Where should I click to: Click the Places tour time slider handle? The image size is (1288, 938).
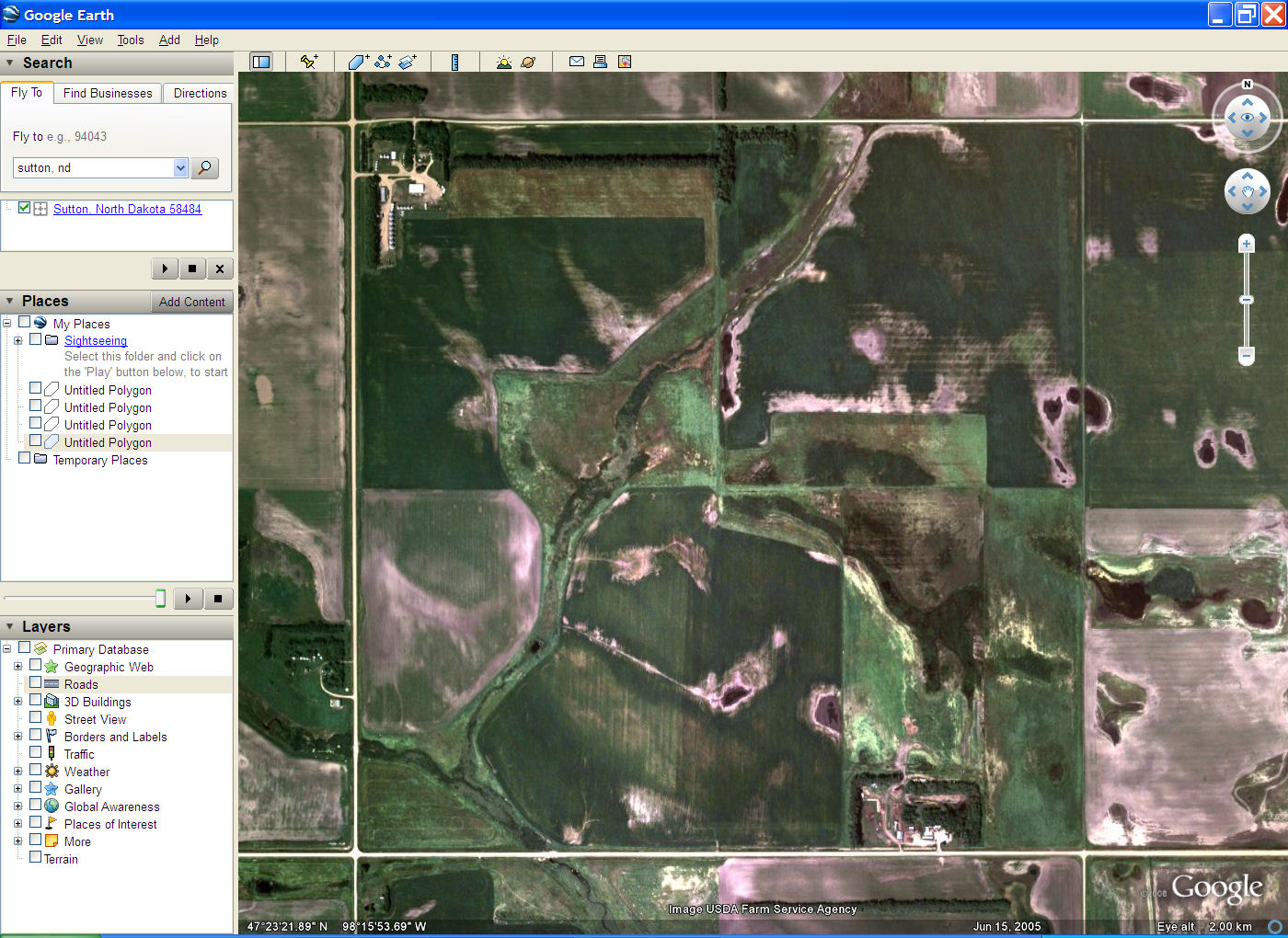(160, 599)
